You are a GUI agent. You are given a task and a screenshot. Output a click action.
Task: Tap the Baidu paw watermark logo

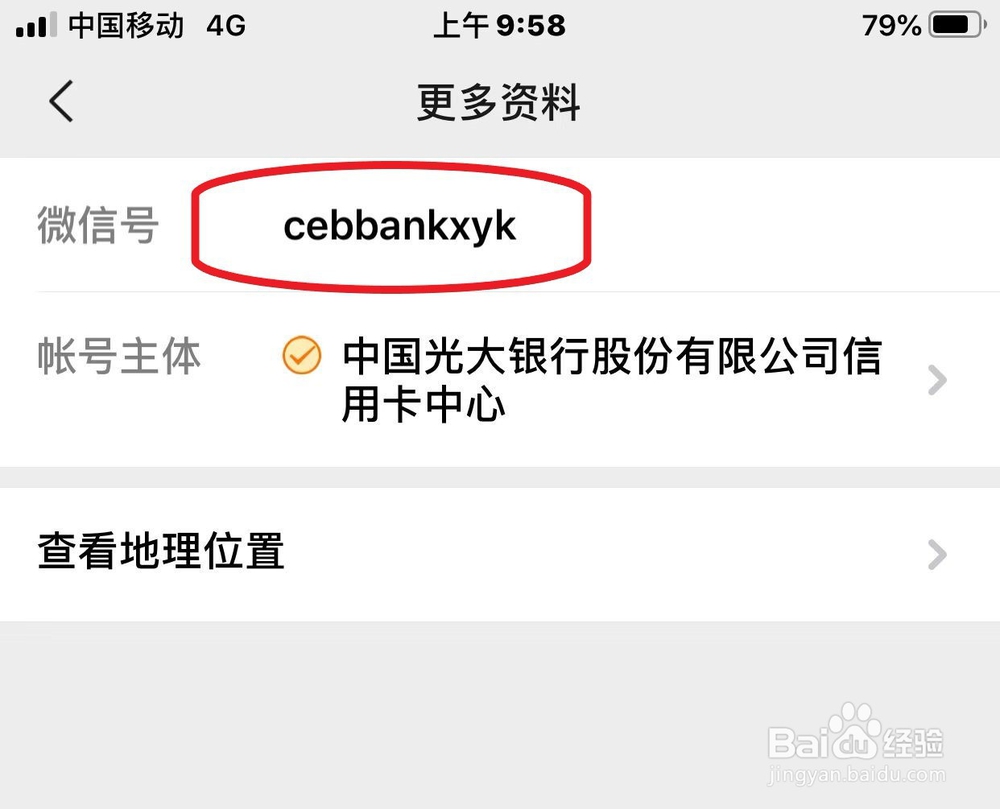[855, 731]
